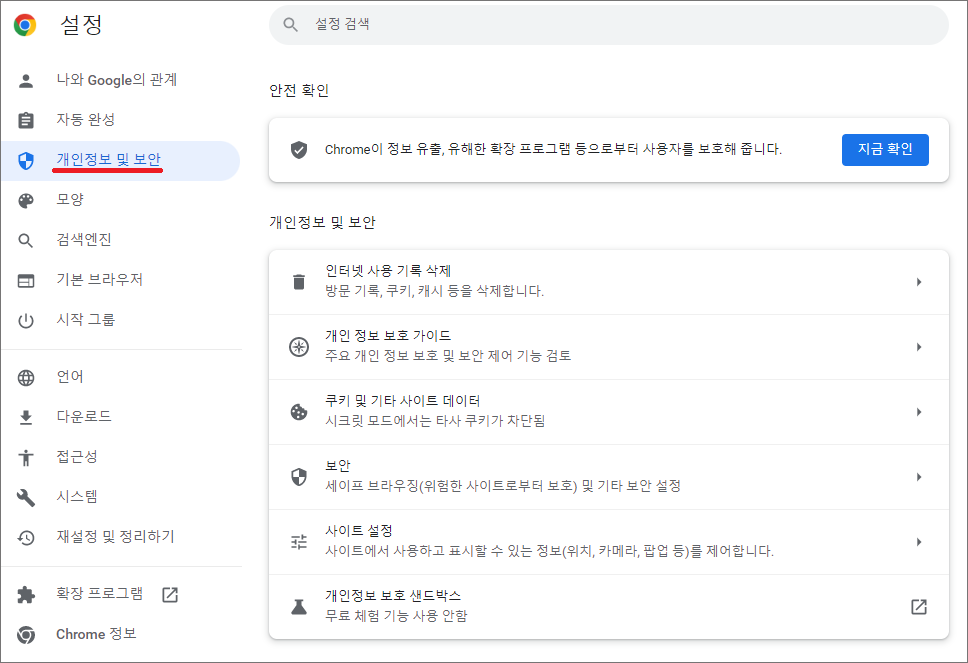968x663 pixels.
Task: Click the puzzle piece icon for 확장 프로그램
Action: [x=26, y=595]
